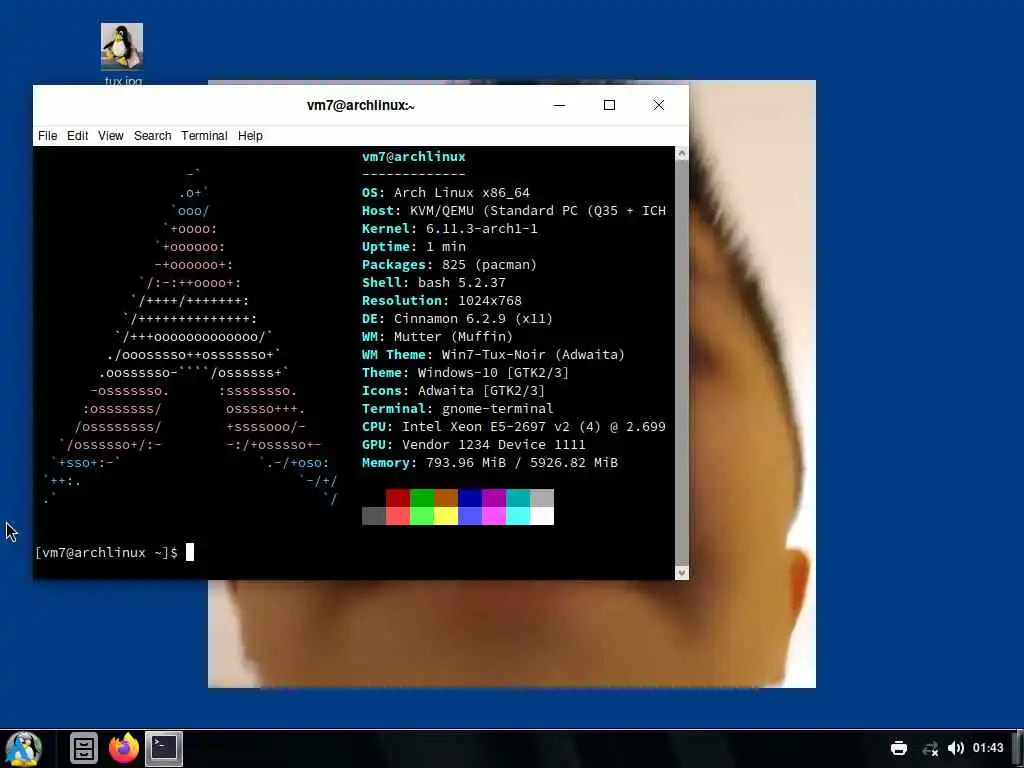Screen dimensions: 1024x768
Task: Open the View menu
Action: pyautogui.click(x=110, y=136)
